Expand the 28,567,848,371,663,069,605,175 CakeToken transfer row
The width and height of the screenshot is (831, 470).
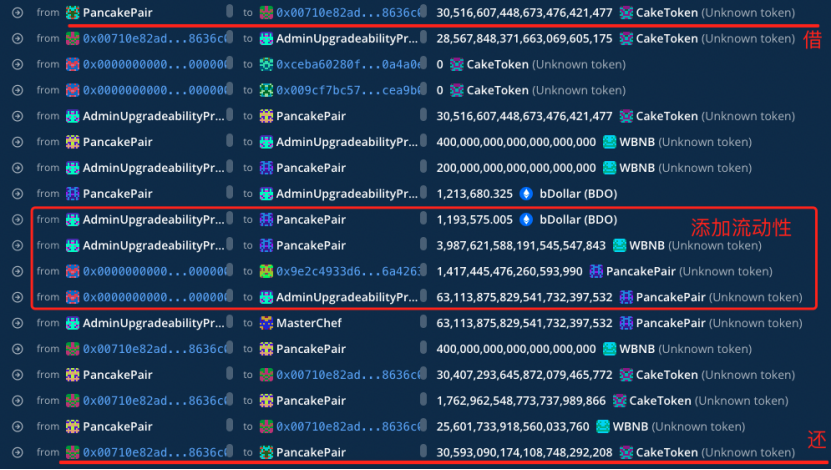(17, 39)
